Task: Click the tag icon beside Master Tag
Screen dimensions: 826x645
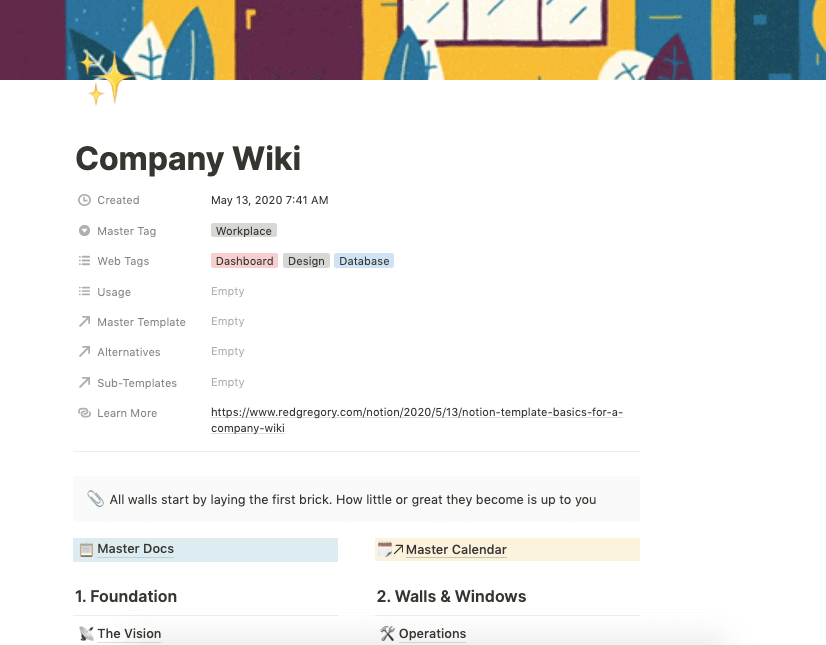Action: [x=84, y=231]
